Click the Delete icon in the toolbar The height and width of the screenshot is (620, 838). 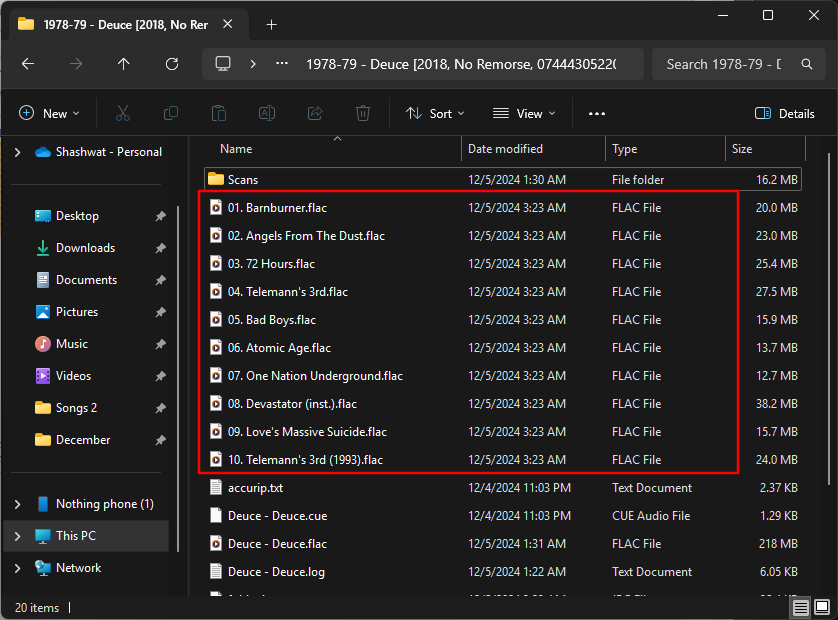coord(362,113)
